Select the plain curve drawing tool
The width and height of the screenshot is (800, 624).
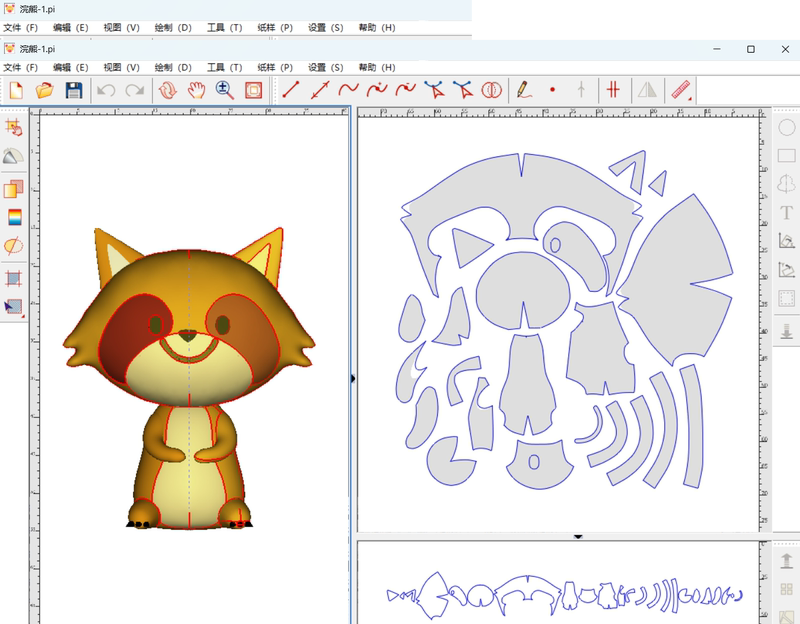click(x=348, y=89)
